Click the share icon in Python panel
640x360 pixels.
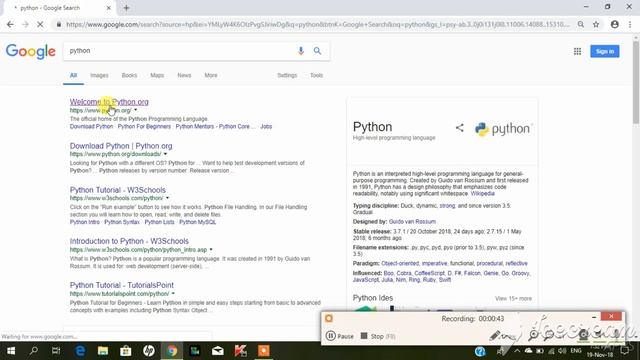point(460,128)
